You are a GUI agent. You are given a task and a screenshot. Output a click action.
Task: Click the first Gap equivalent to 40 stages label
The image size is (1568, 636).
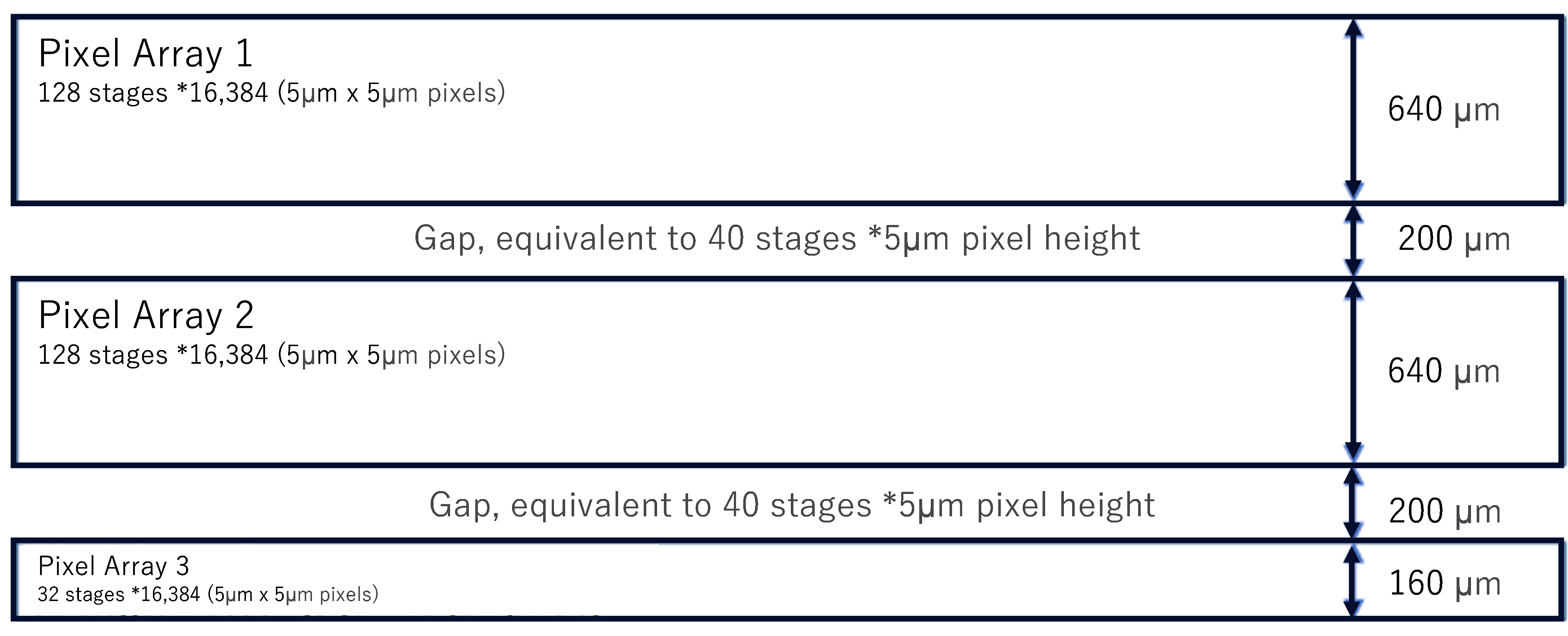(777, 239)
